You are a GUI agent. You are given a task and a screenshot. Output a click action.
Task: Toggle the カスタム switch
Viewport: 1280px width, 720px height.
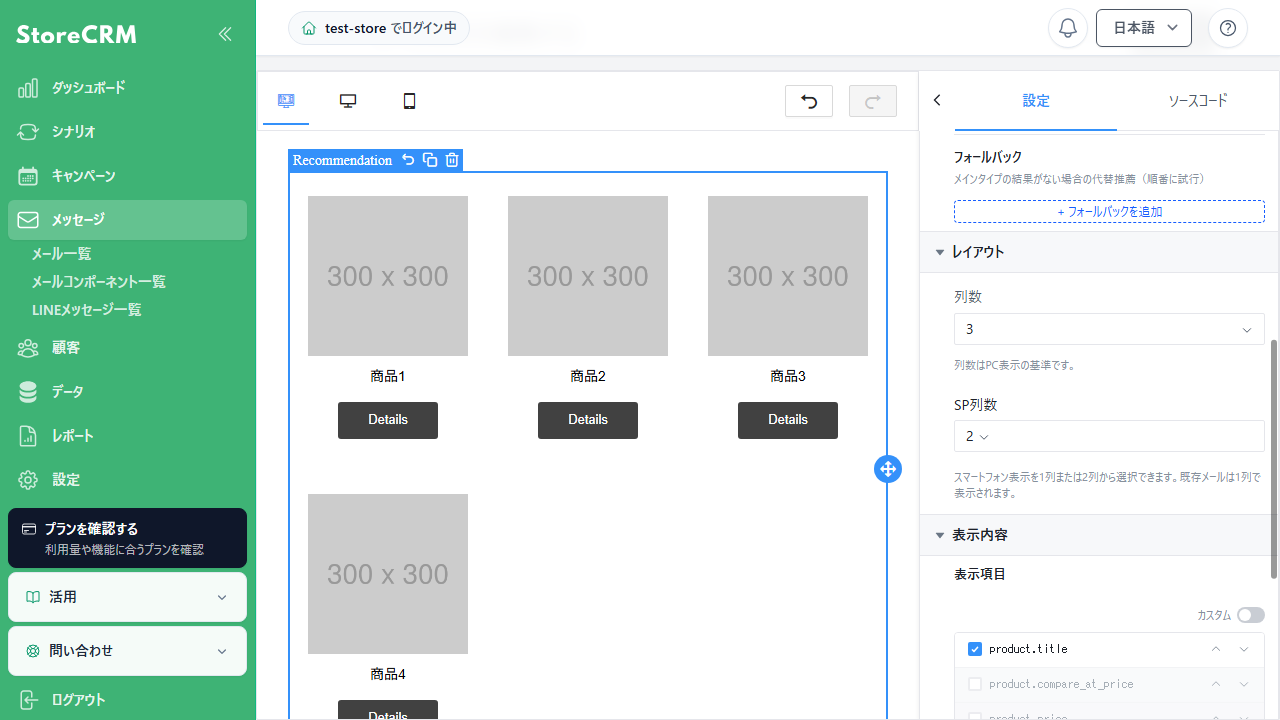tap(1250, 615)
